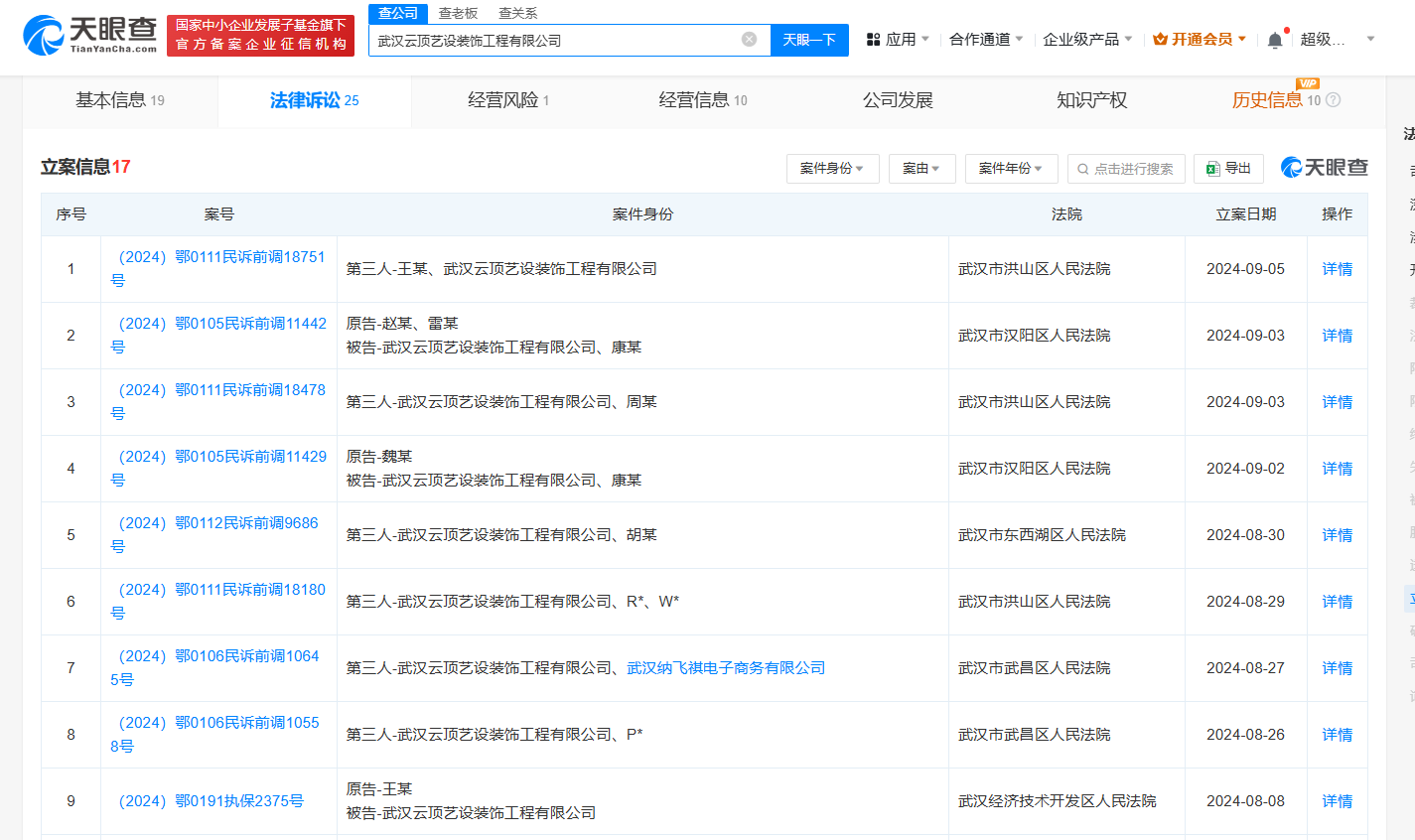Image resolution: width=1415 pixels, height=840 pixels.
Task: Click 详情 for case dated 2024-09-05
Action: pos(1337,268)
